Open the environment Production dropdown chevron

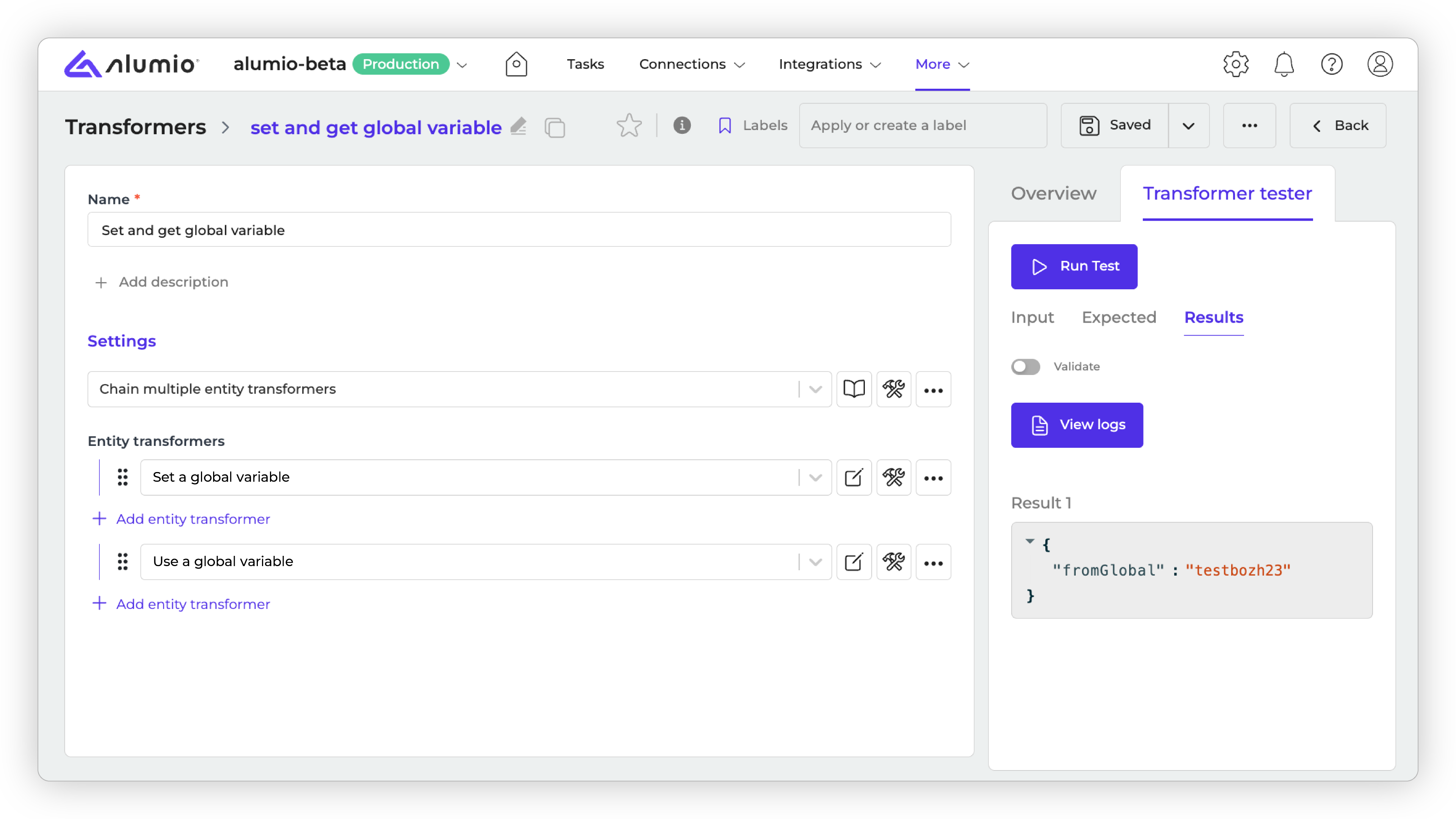coord(462,64)
